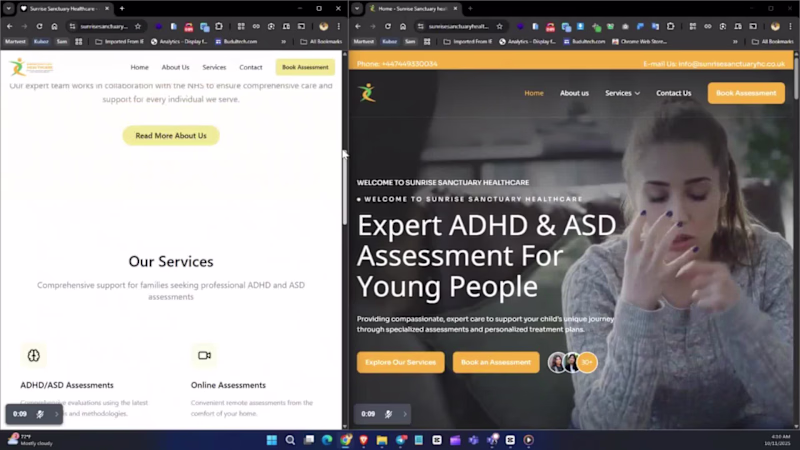Expand right recording widget arrow
The height and width of the screenshot is (450, 800).
405,414
